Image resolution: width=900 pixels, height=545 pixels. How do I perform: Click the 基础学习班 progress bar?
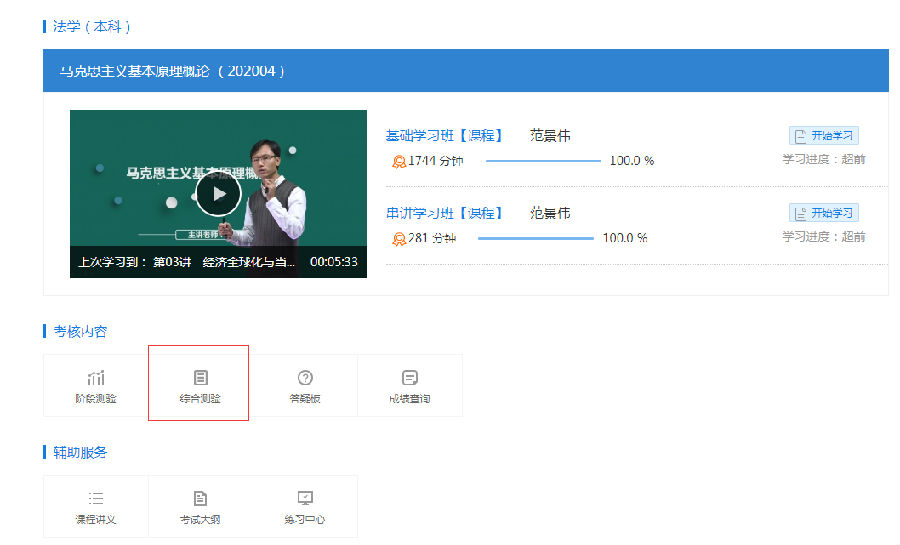pyautogui.click(x=543, y=161)
